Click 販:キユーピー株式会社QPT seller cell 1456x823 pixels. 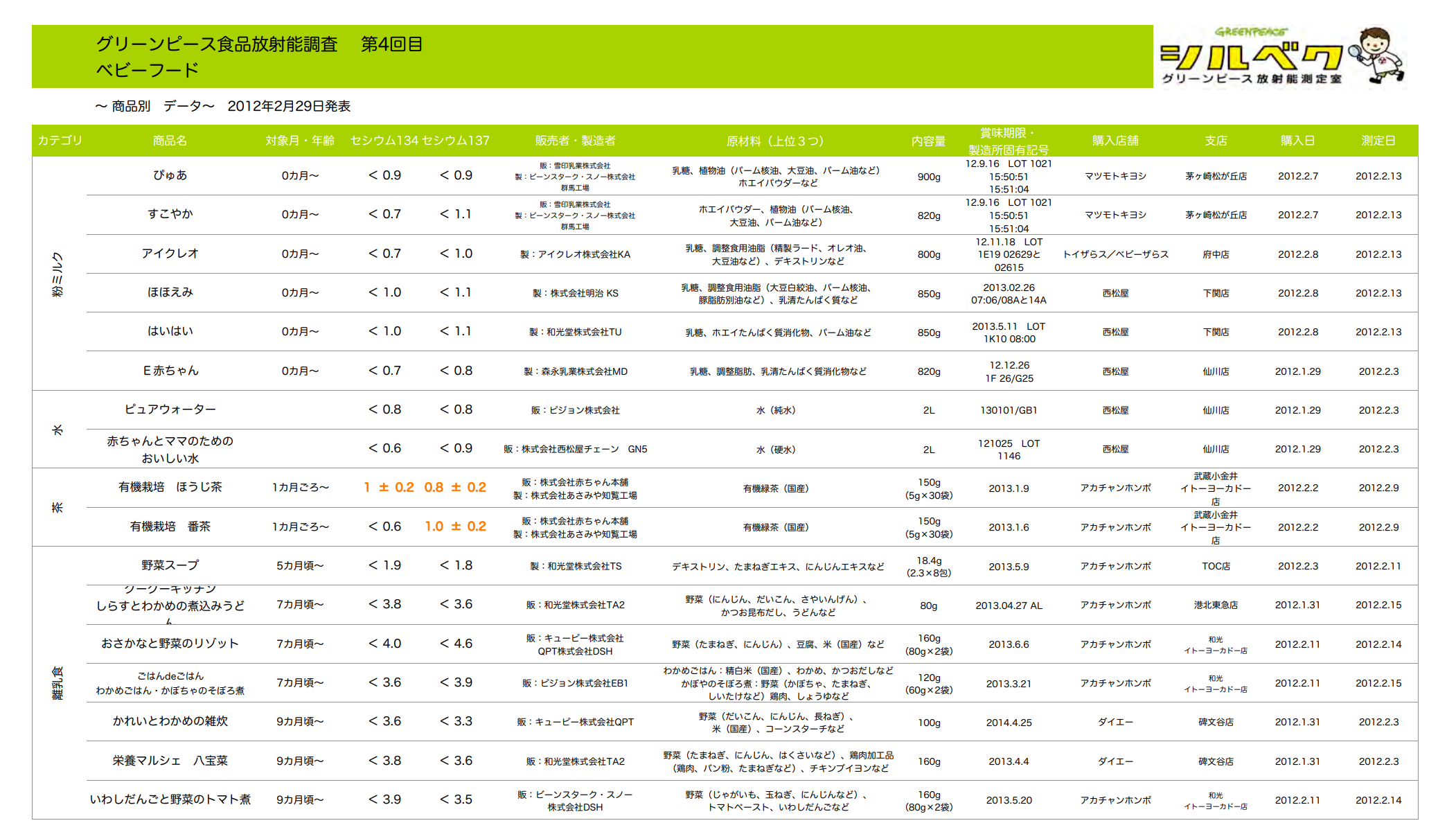[575, 722]
